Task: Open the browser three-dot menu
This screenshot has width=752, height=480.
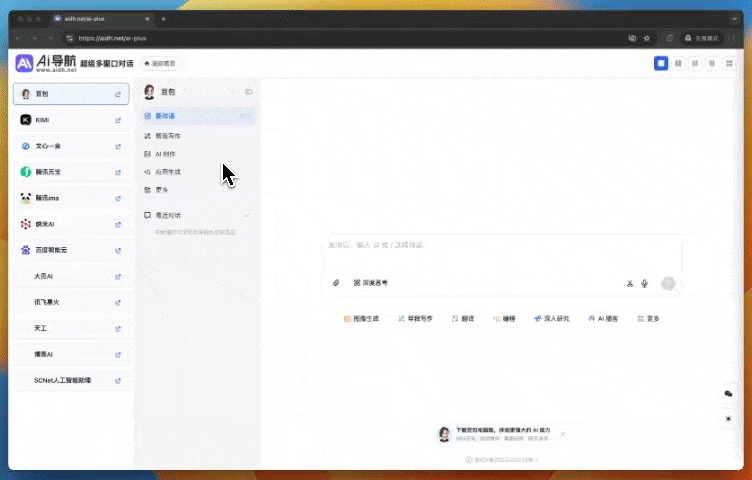Action: point(734,38)
